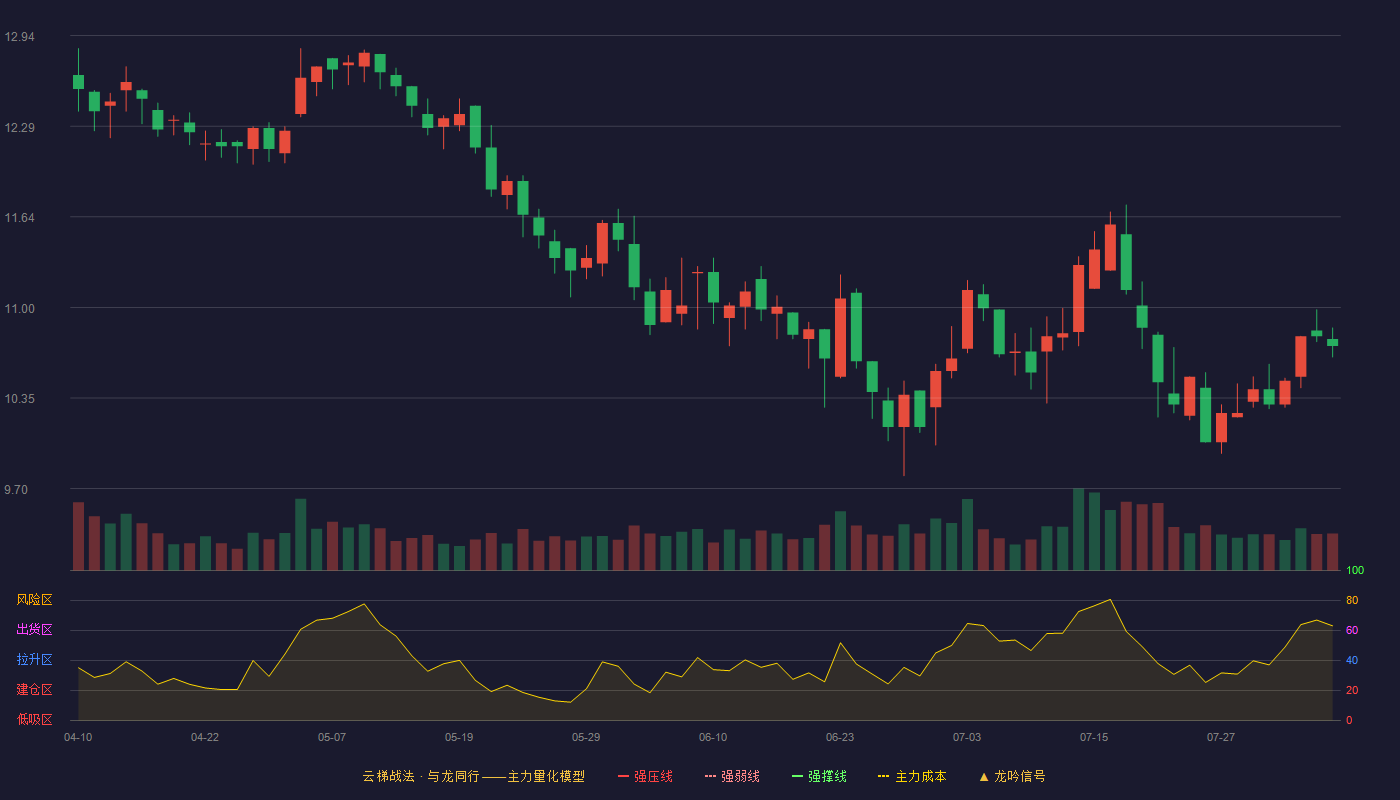Click the green 100 indicator scale value
1400x800 pixels.
(x=1355, y=571)
